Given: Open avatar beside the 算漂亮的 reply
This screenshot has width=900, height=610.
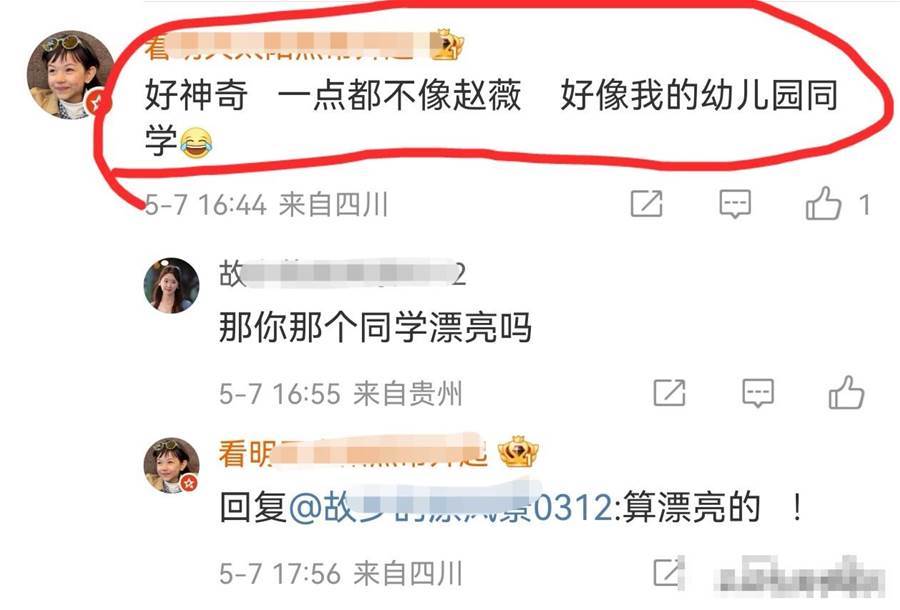Looking at the screenshot, I should pos(171,465).
